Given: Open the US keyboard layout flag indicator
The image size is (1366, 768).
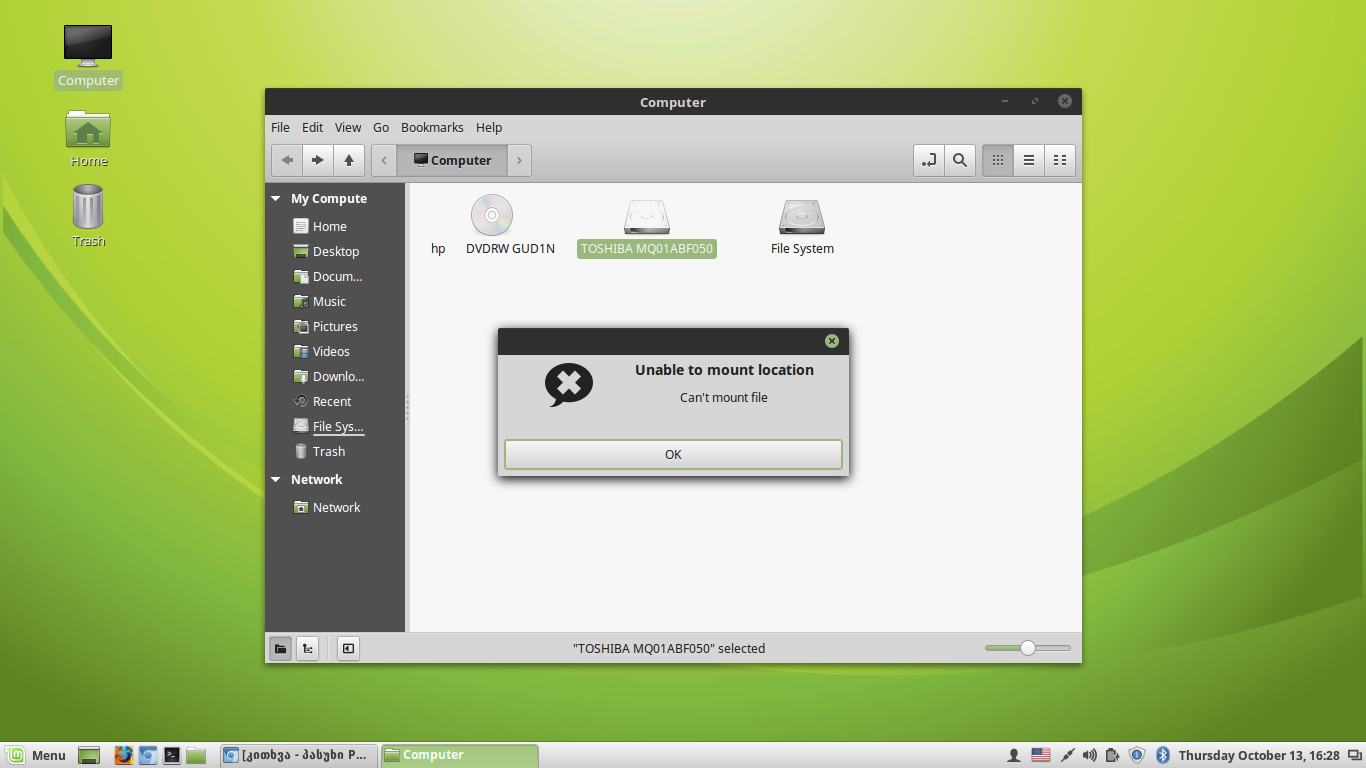Looking at the screenshot, I should 1041,755.
